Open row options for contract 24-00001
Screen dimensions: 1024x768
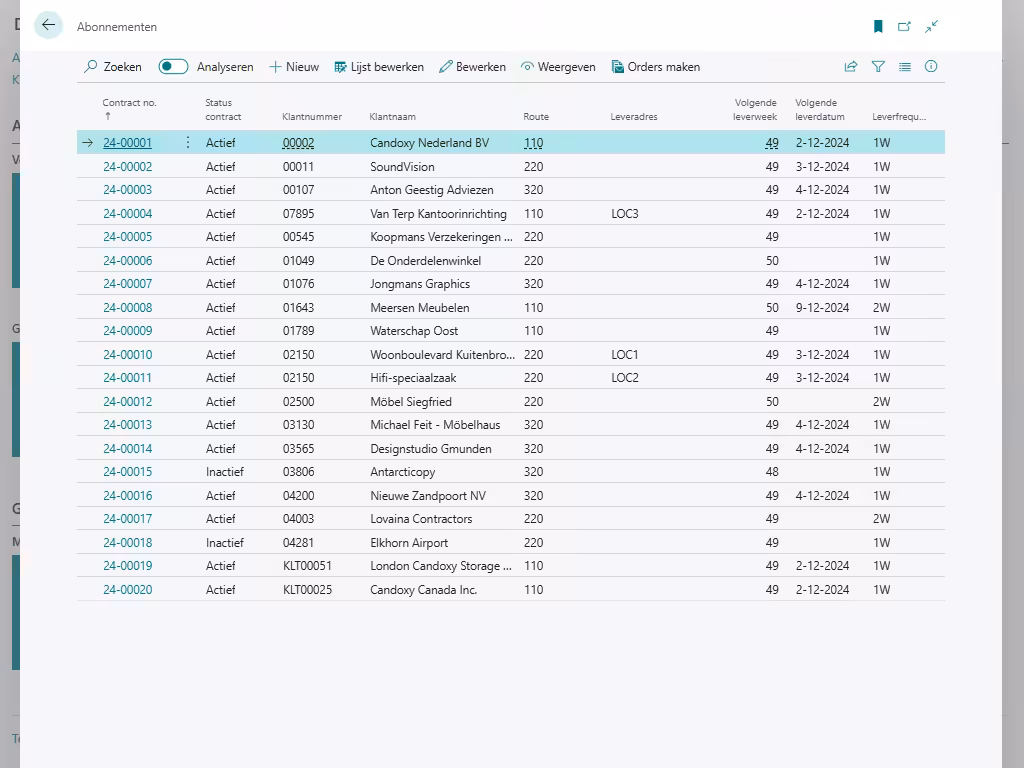coord(188,143)
